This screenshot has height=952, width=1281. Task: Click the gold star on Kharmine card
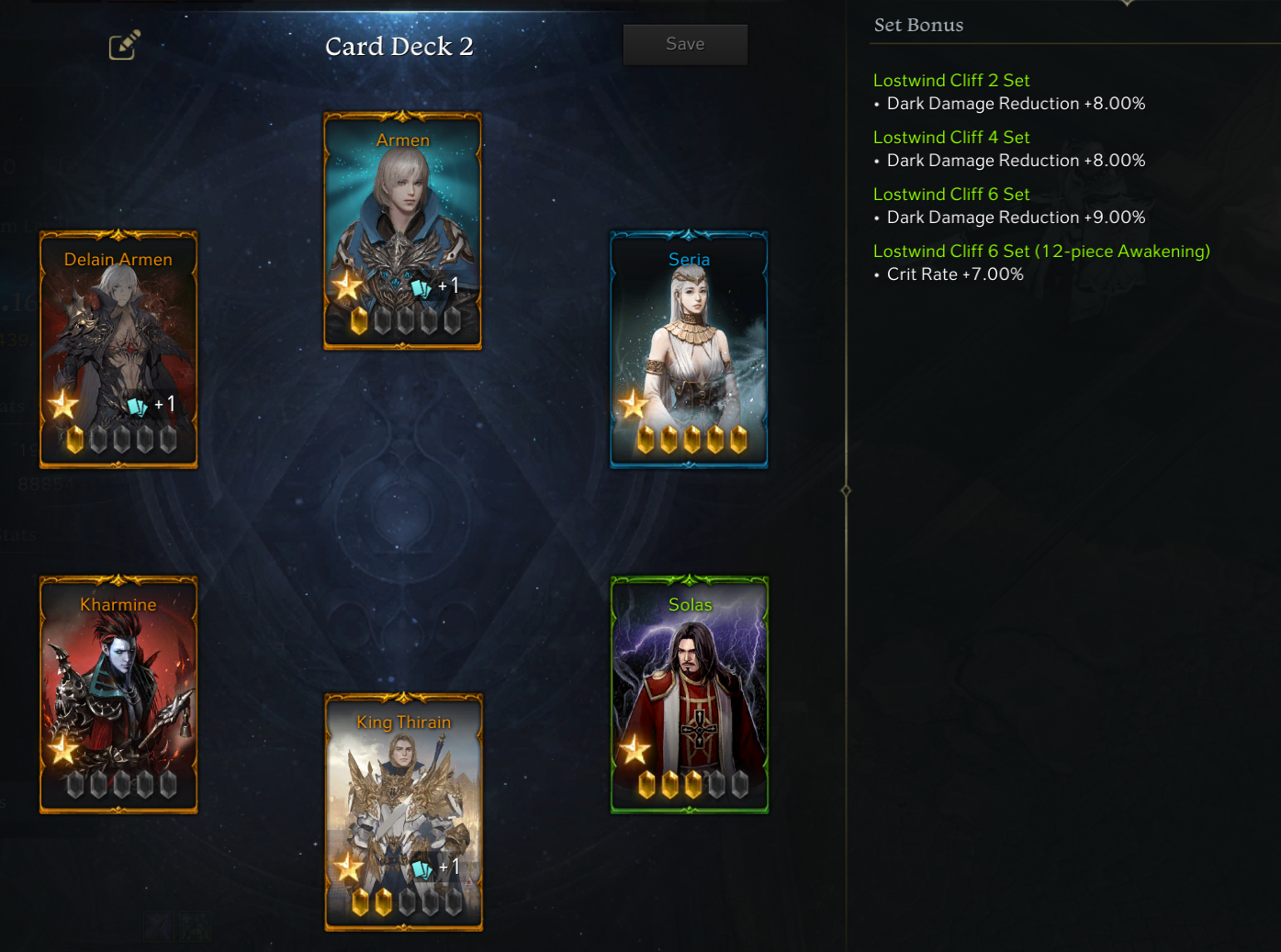[x=63, y=749]
